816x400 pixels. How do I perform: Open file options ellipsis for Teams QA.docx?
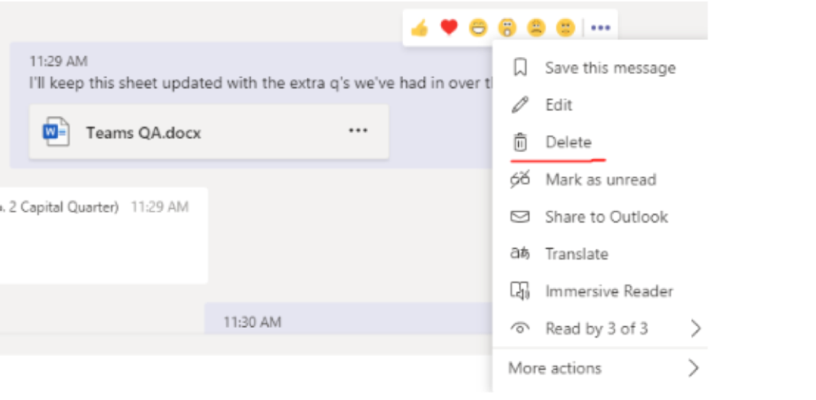(358, 131)
